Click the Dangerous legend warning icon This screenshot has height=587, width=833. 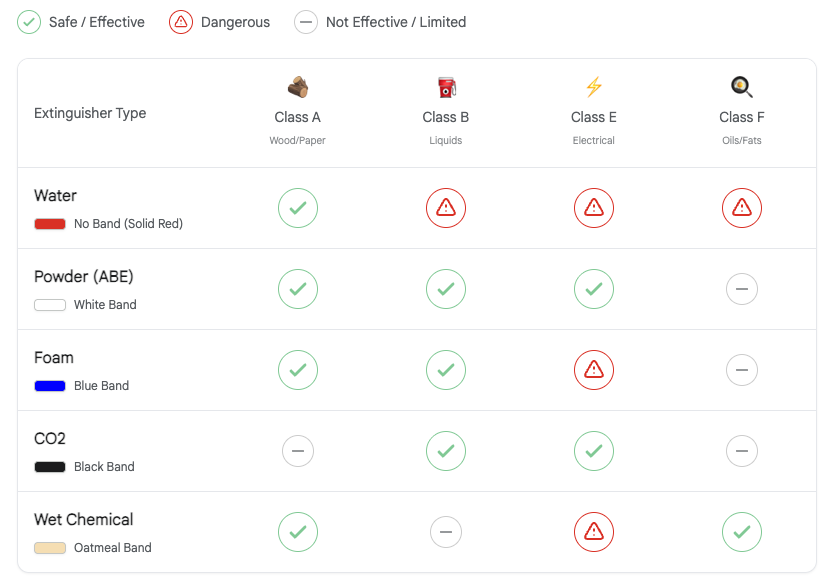coord(181,22)
